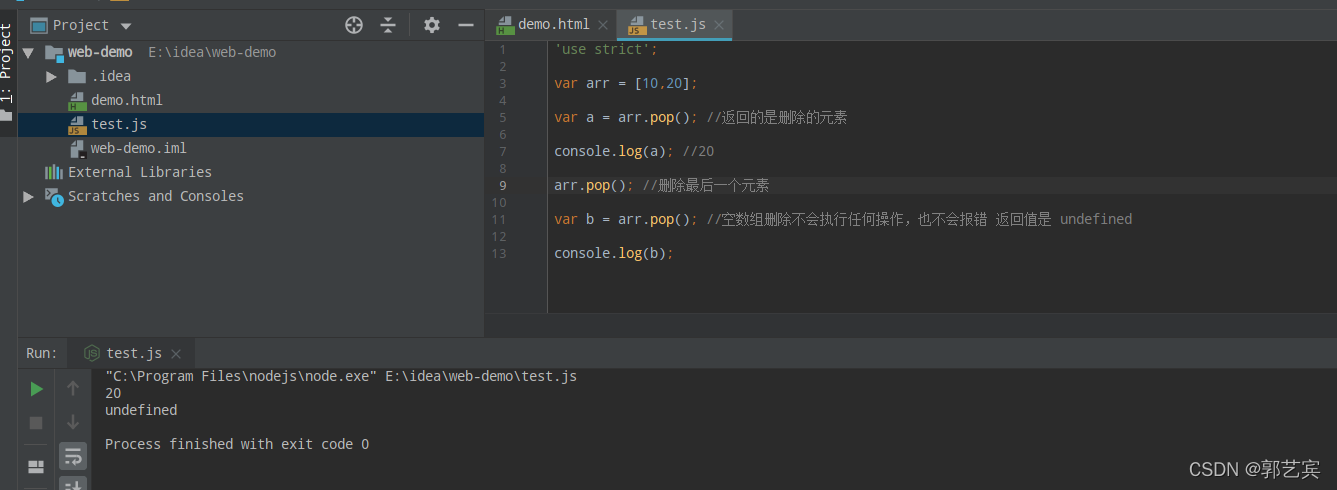Viewport: 1337px width, 490px height.
Task: Click the 'Run:' panel label
Action: (x=42, y=353)
